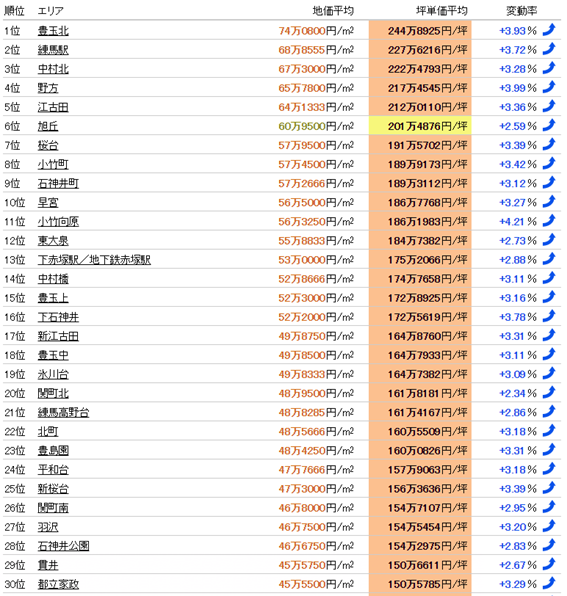The width and height of the screenshot is (567, 596).
Task: Click the upward arrow in 30位 都立家政 row
Action: coord(549,583)
